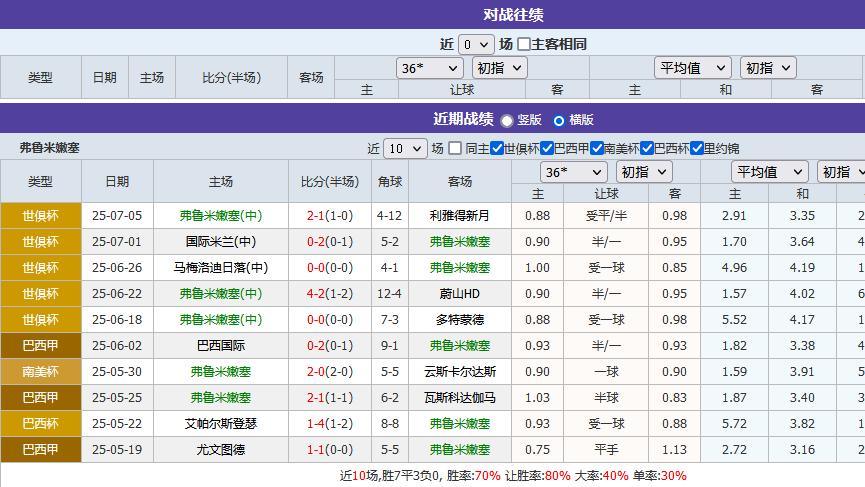
Task: Open the 近 0 场 dropdown in 对战往绩
Action: pos(476,44)
